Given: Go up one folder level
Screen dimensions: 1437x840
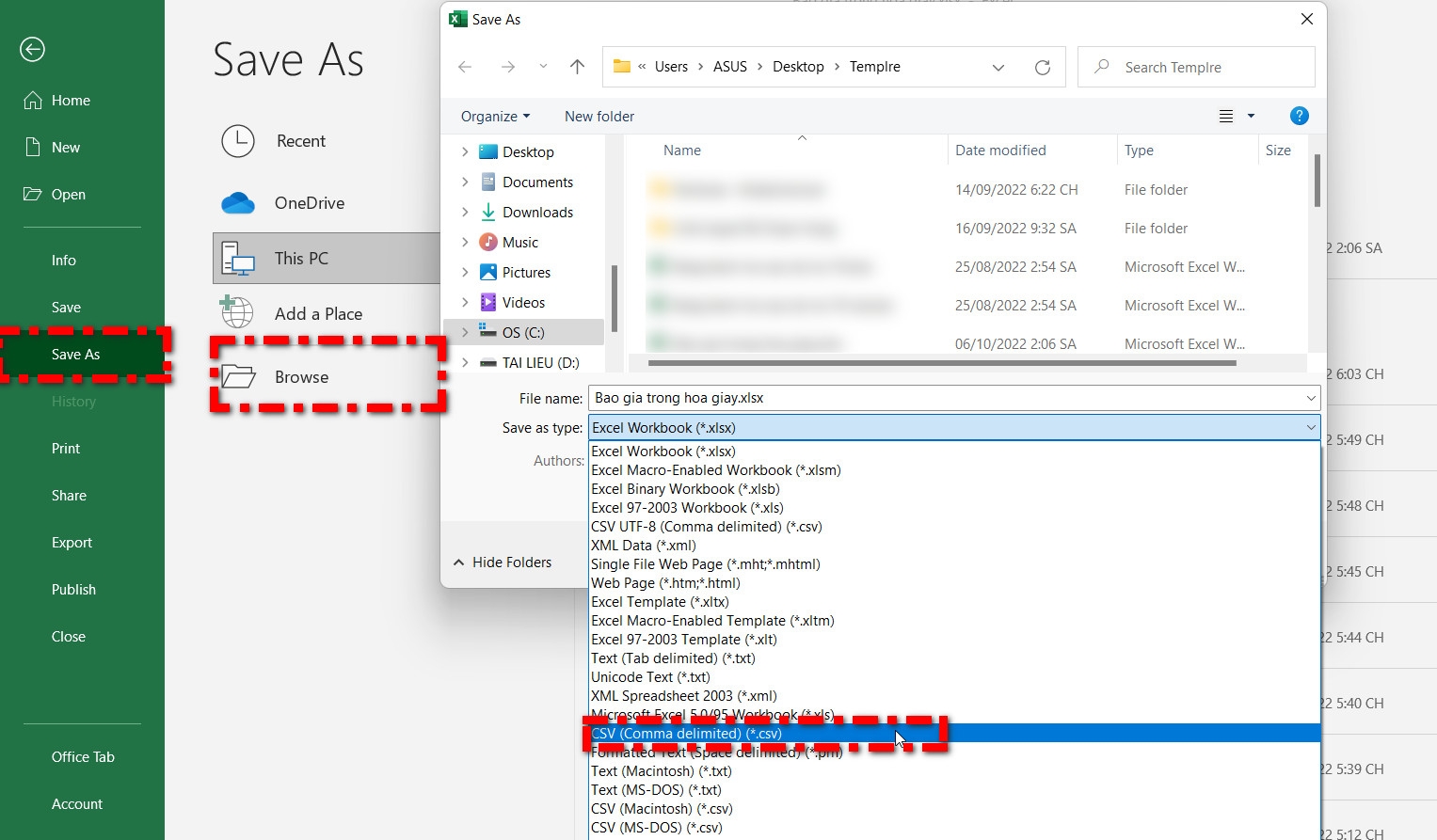Looking at the screenshot, I should tap(578, 67).
